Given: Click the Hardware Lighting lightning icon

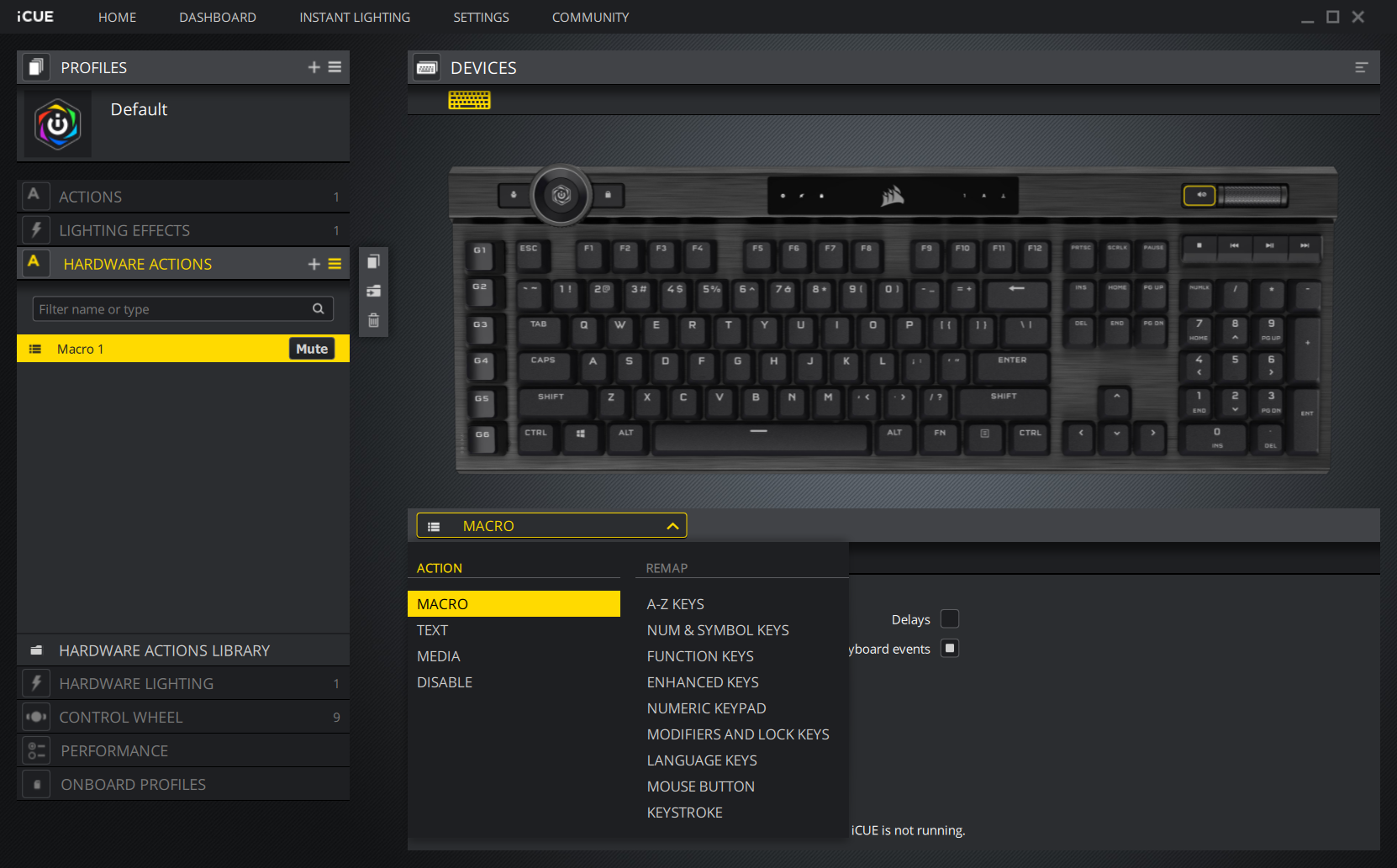Looking at the screenshot, I should (x=35, y=682).
